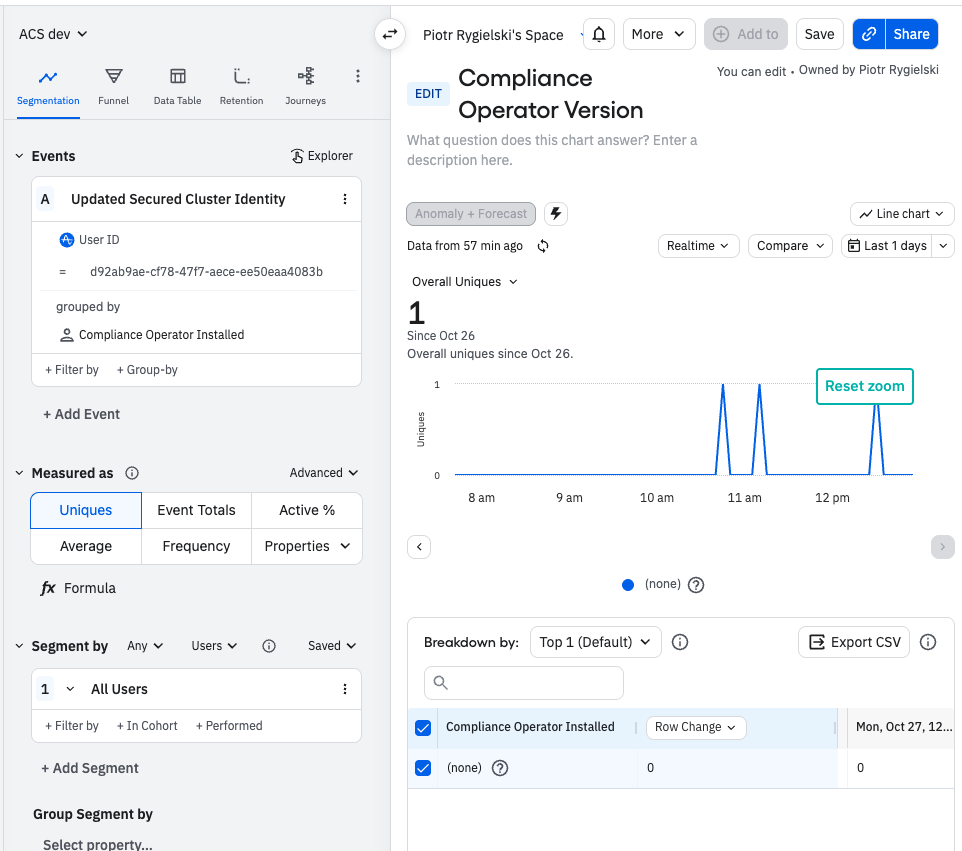Switch to the Funnel tab
Screen dimensions: 962x851
[113, 86]
